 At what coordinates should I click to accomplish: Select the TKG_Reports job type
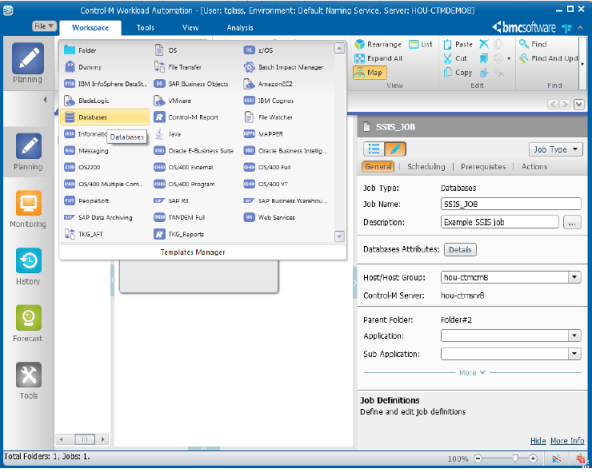[x=179, y=234]
